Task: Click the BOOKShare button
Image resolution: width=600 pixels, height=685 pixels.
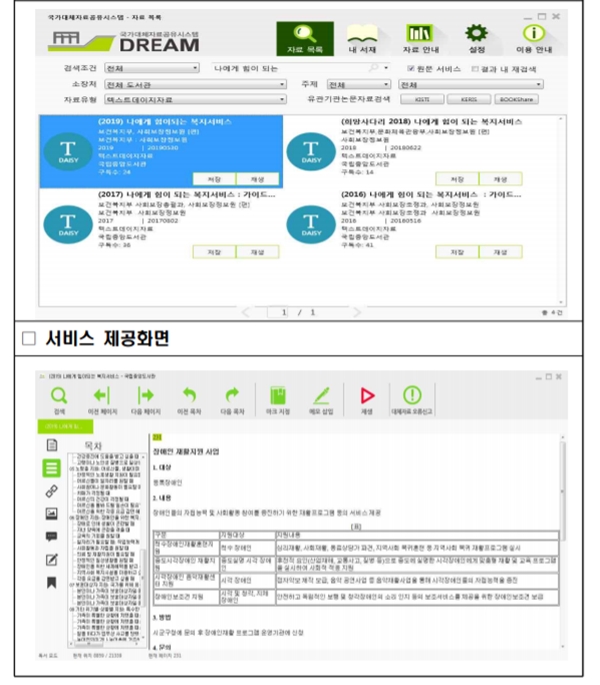Action: coord(517,100)
